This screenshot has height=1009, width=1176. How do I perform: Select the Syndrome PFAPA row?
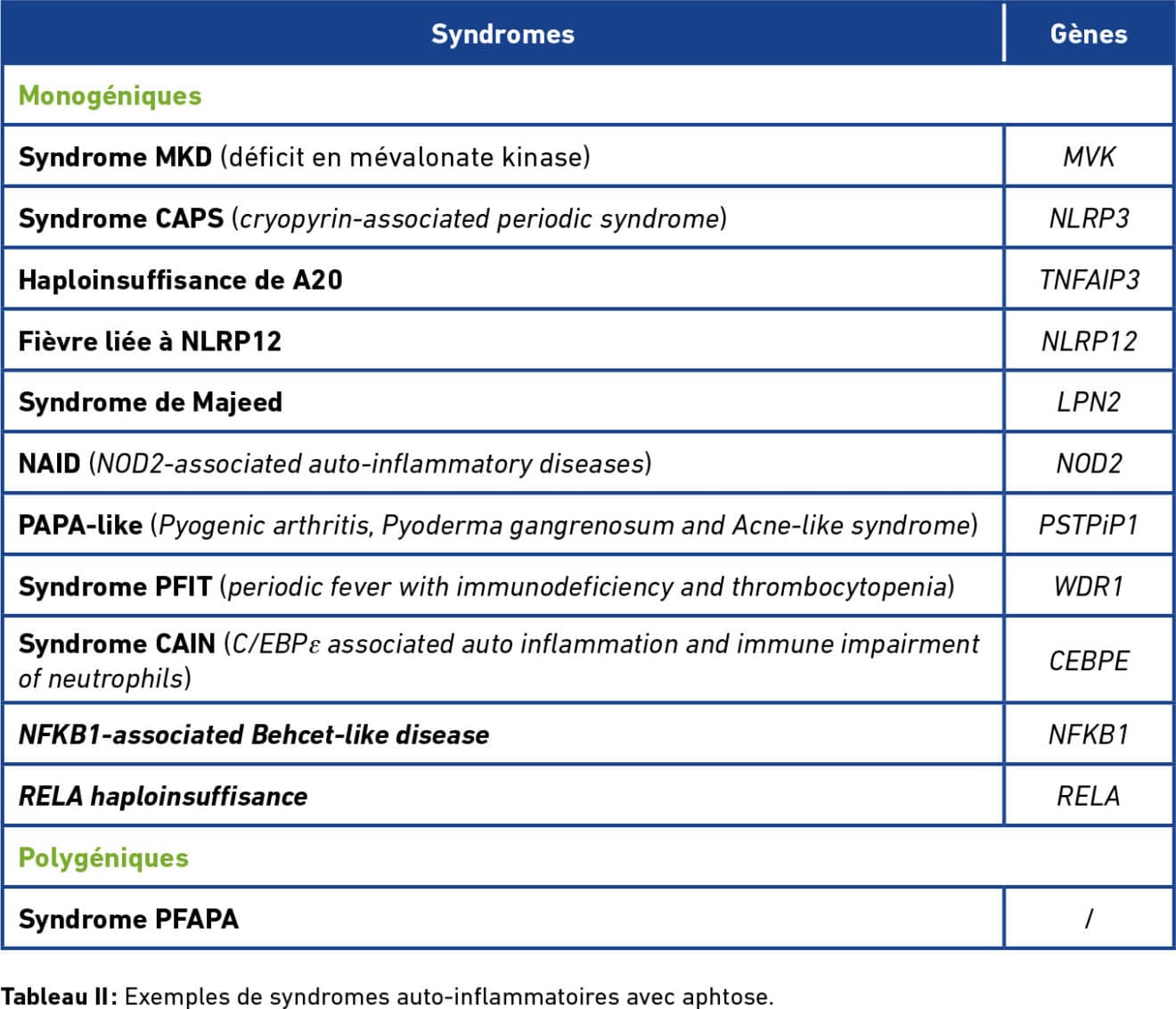point(128,919)
